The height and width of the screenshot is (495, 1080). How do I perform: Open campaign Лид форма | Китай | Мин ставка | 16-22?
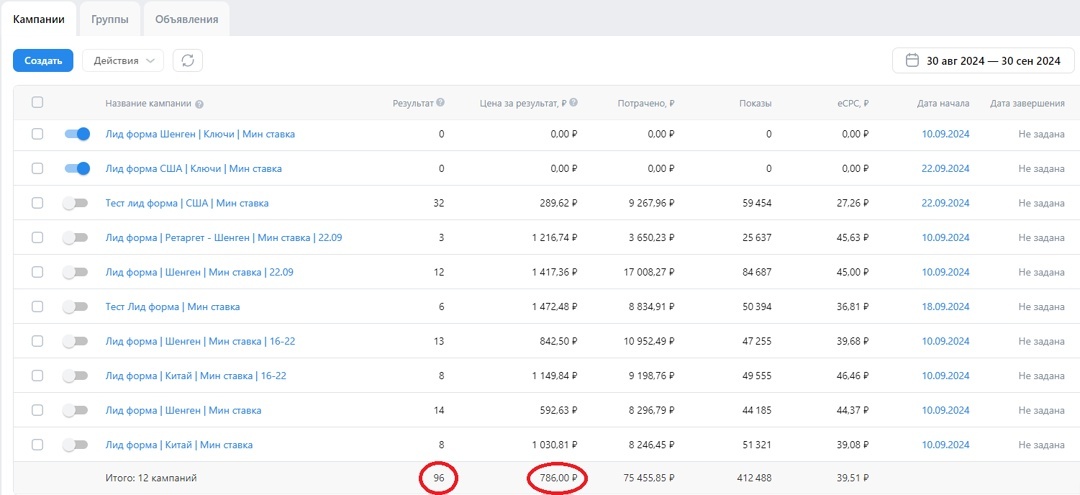pyautogui.click(x=196, y=376)
